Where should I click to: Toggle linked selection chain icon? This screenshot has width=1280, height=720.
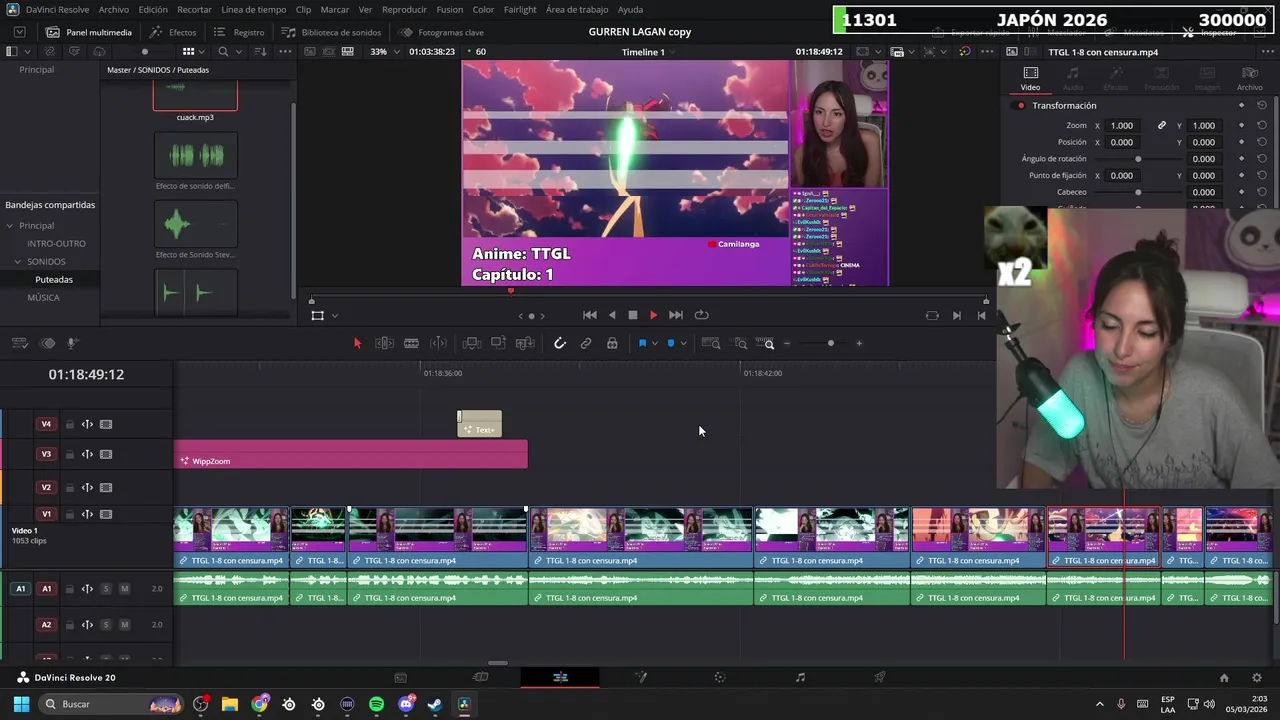[x=586, y=343]
